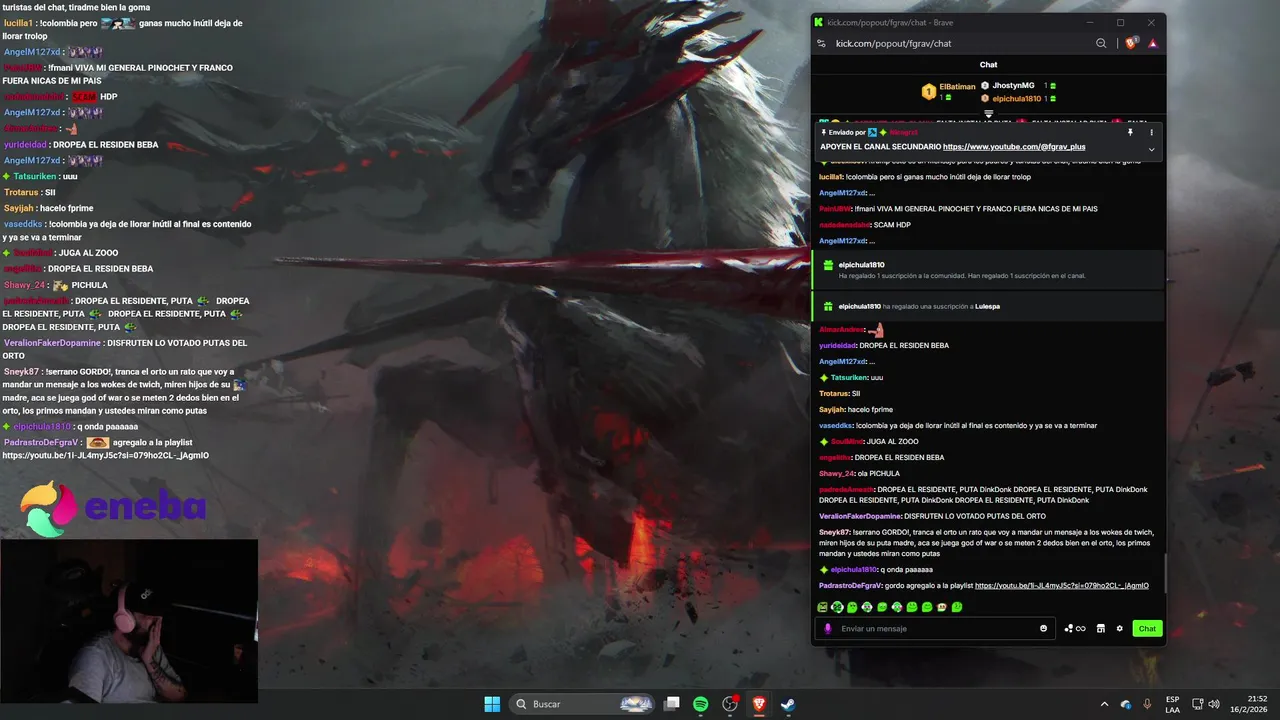Select the tenth quick emote in row
The image size is (1280, 720).
click(x=958, y=607)
